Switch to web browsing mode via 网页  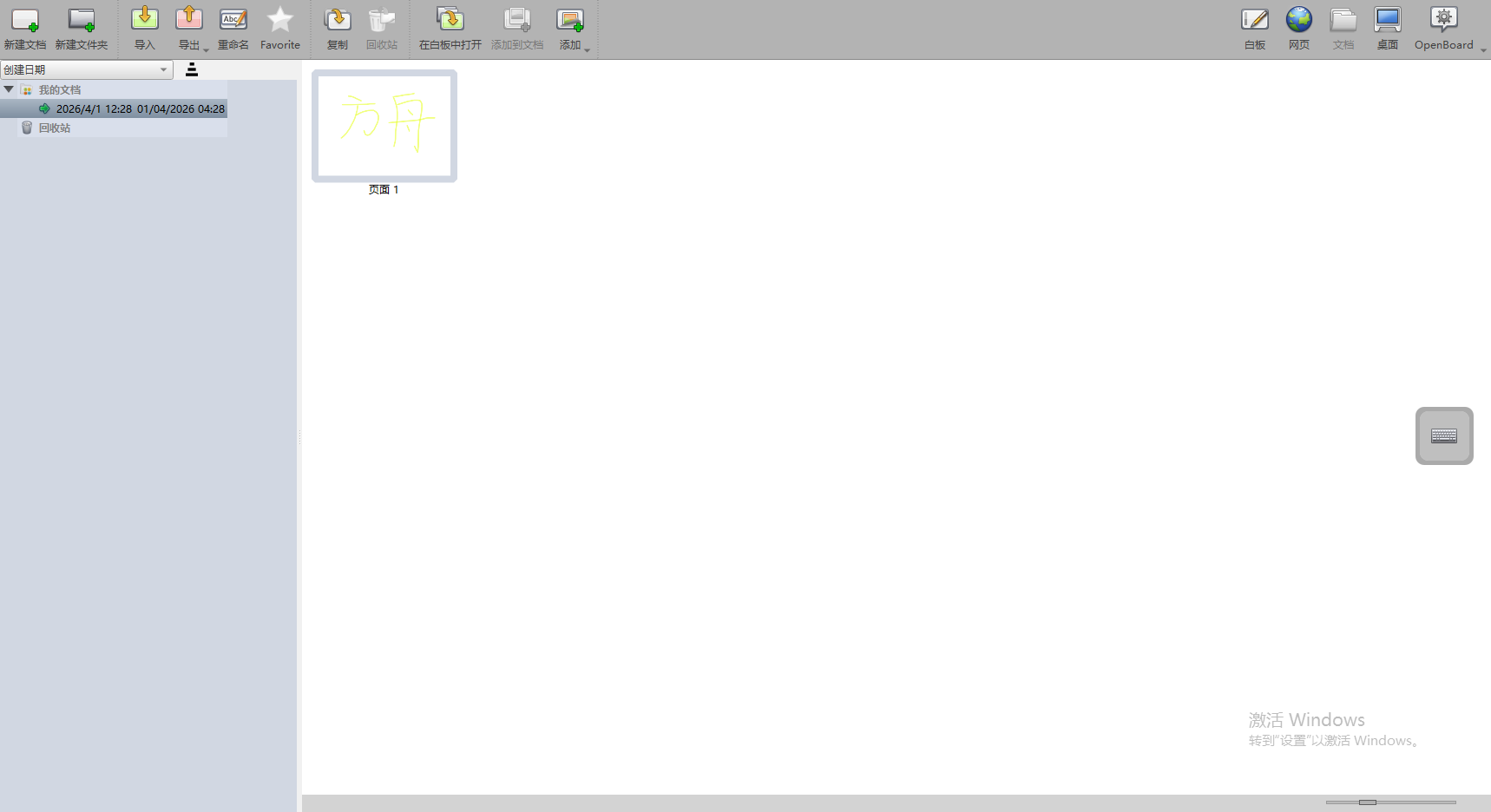tap(1298, 24)
